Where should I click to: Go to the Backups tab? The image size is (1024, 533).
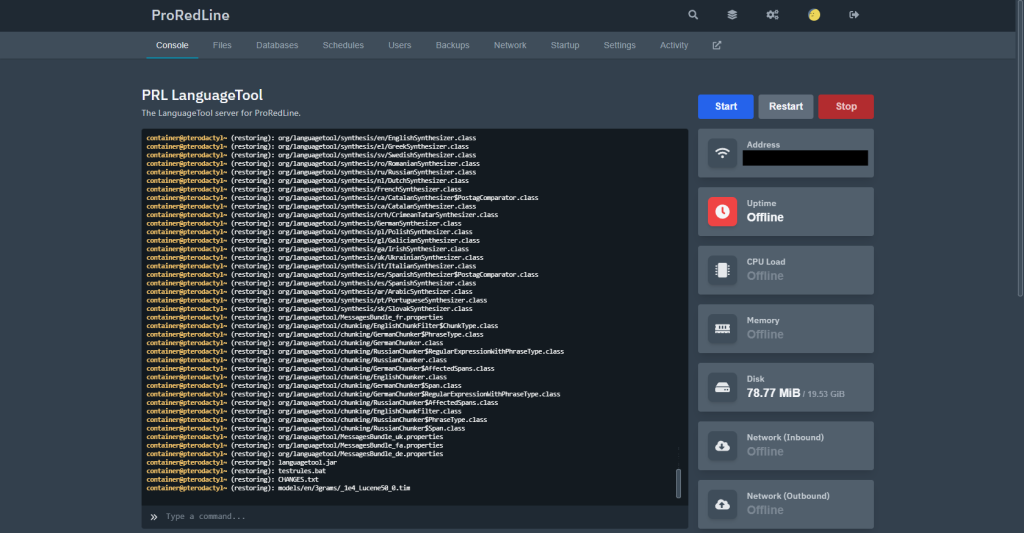click(x=452, y=45)
